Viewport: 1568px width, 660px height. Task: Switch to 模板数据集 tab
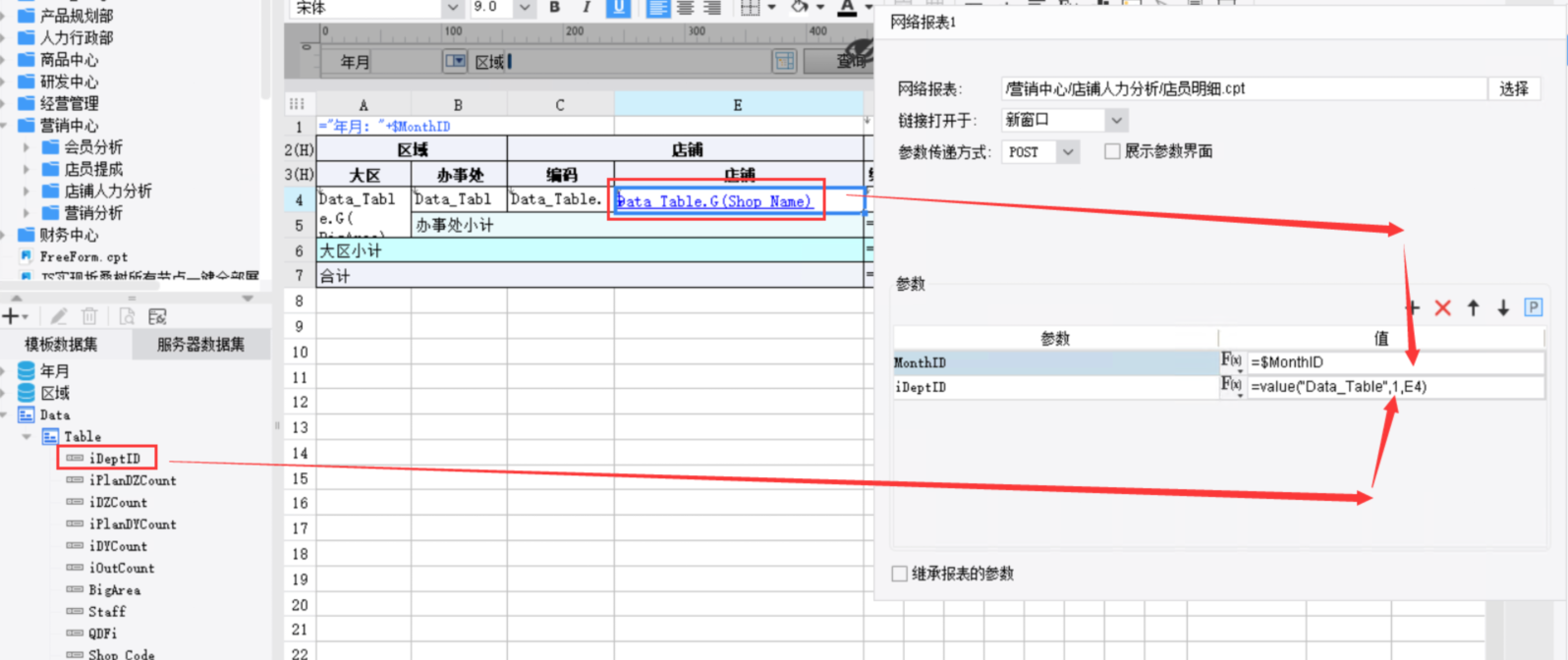(61, 344)
